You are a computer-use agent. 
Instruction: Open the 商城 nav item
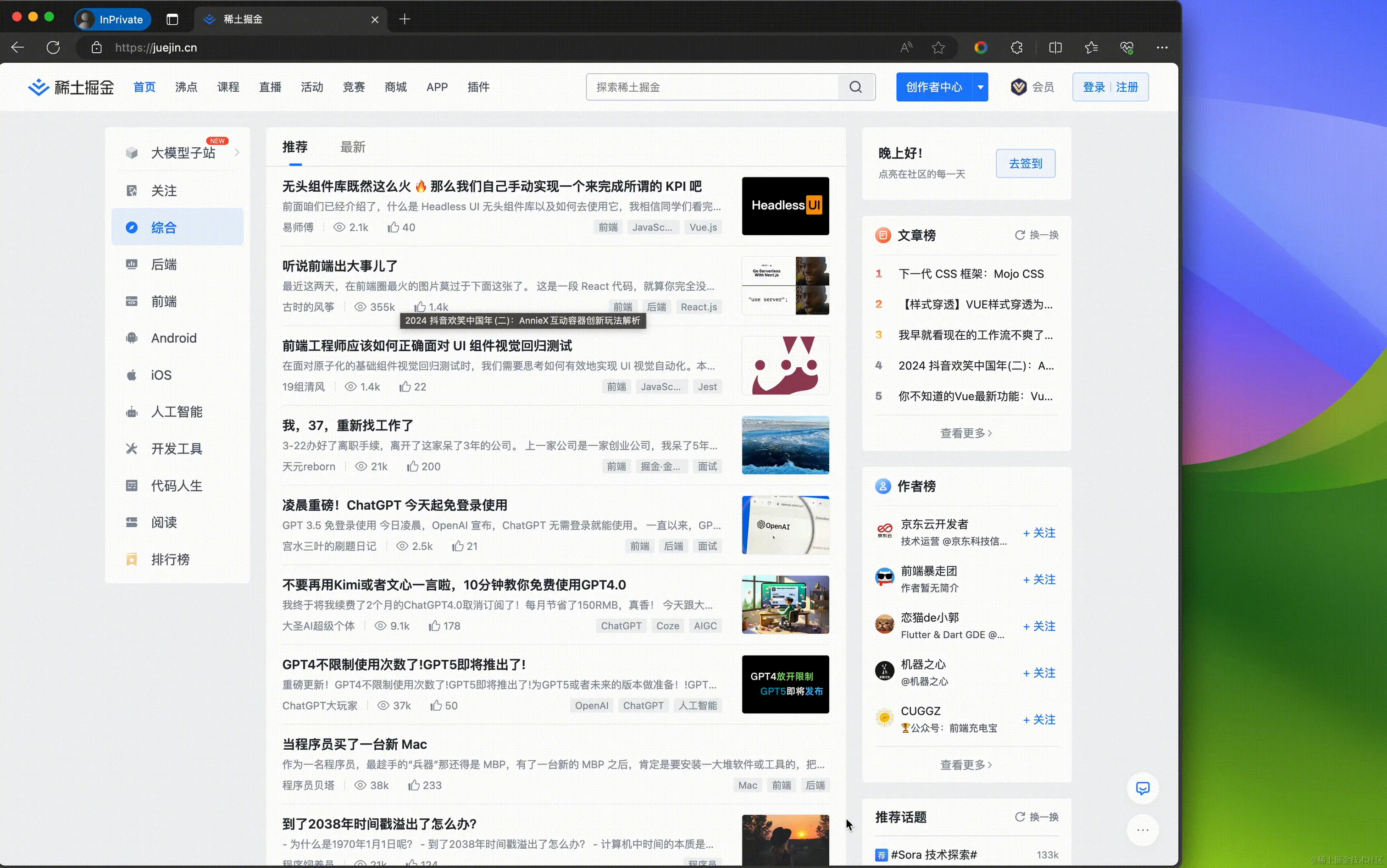395,87
